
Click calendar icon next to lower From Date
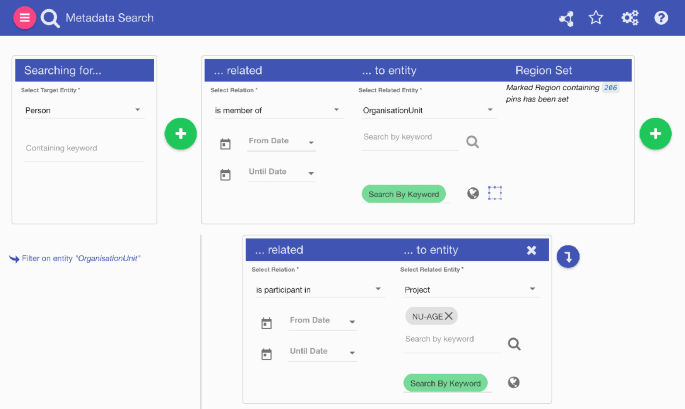tap(266, 323)
